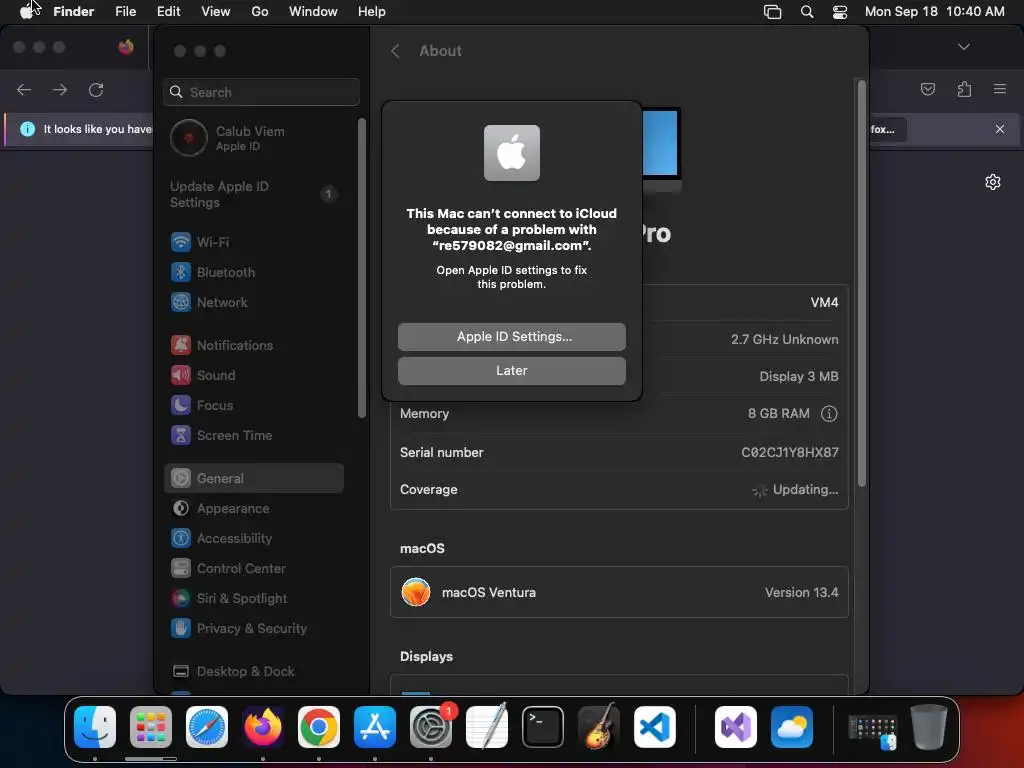Reload the page in Firefox
This screenshot has height=768, width=1024.
(x=96, y=89)
